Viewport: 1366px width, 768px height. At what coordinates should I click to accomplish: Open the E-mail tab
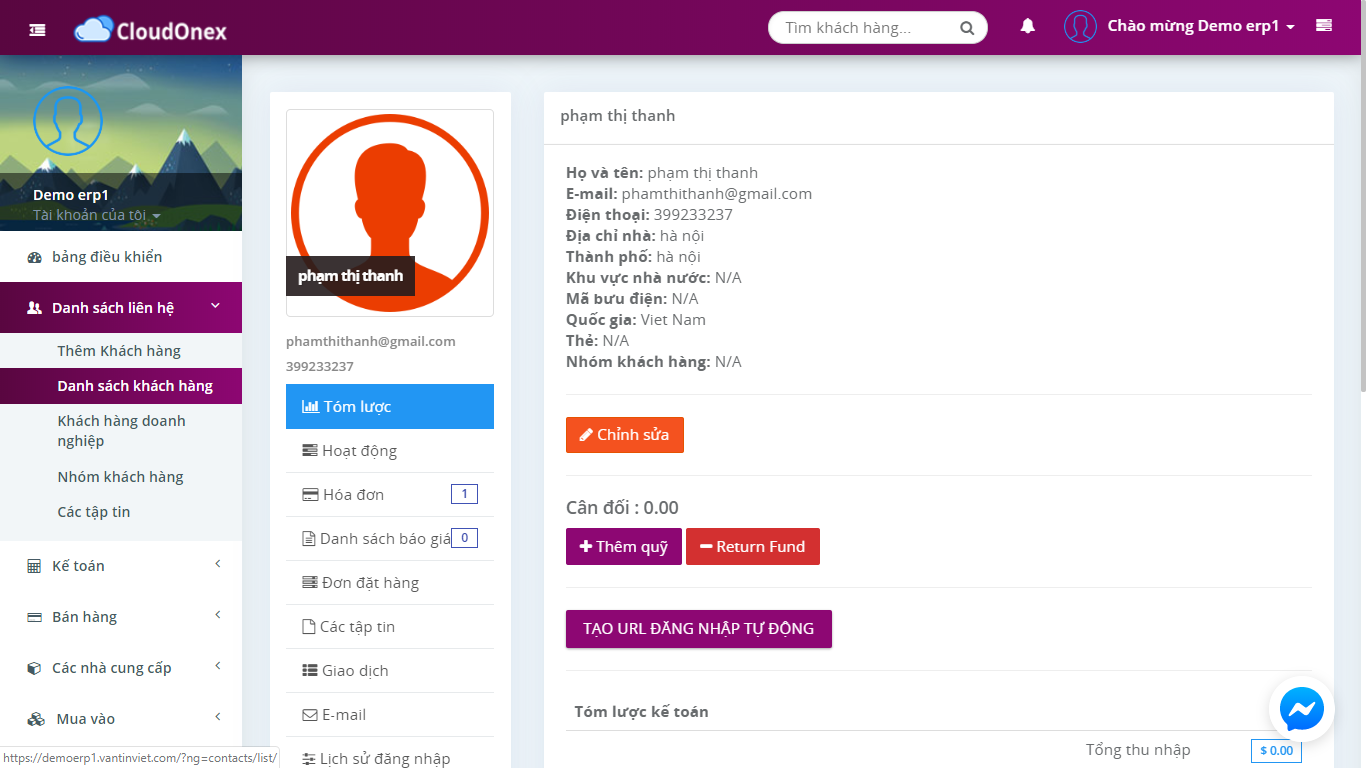point(390,715)
